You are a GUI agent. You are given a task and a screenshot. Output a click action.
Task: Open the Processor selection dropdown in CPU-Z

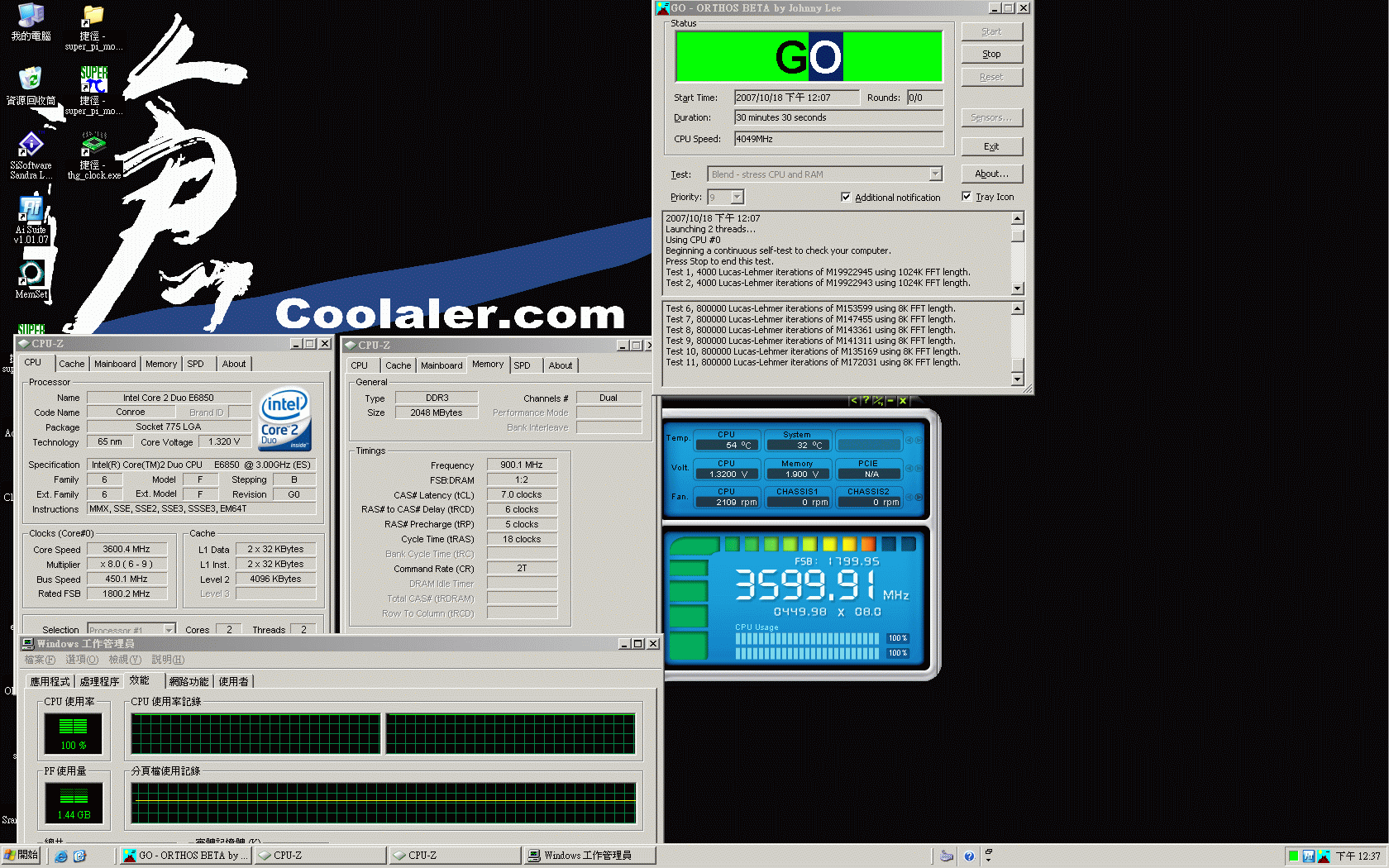click(x=169, y=630)
